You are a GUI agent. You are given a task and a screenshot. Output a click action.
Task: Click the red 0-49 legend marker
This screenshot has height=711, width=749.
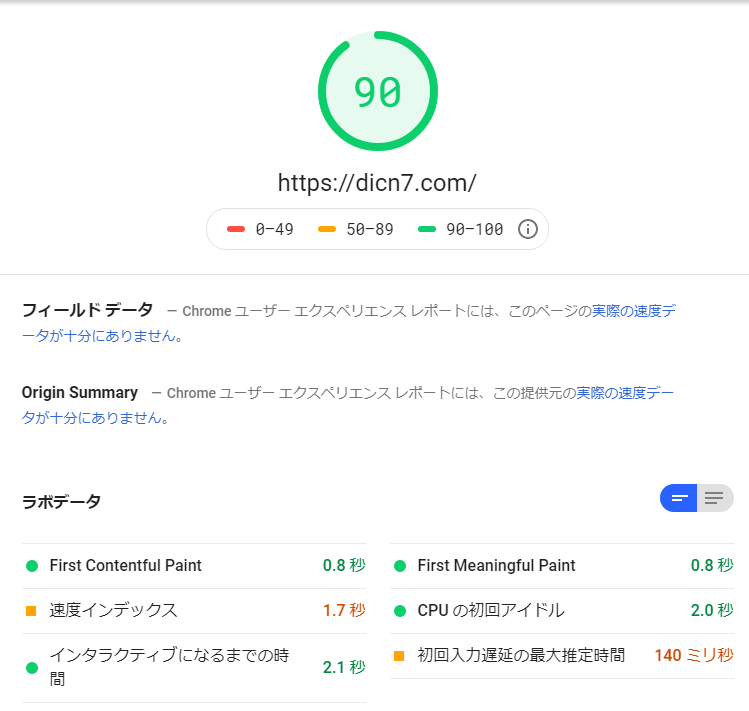(236, 229)
